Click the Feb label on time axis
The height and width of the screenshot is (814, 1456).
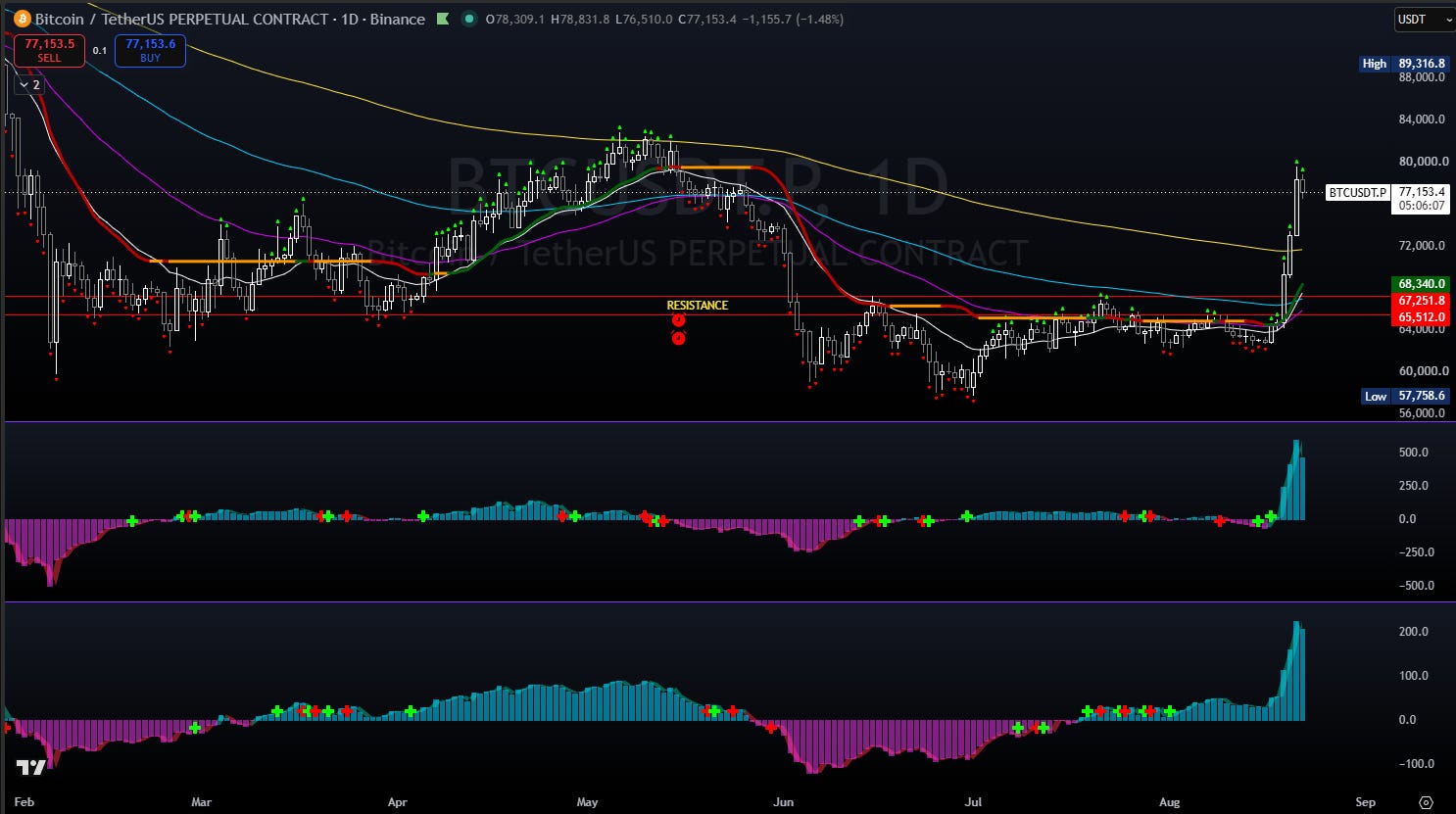pos(24,802)
